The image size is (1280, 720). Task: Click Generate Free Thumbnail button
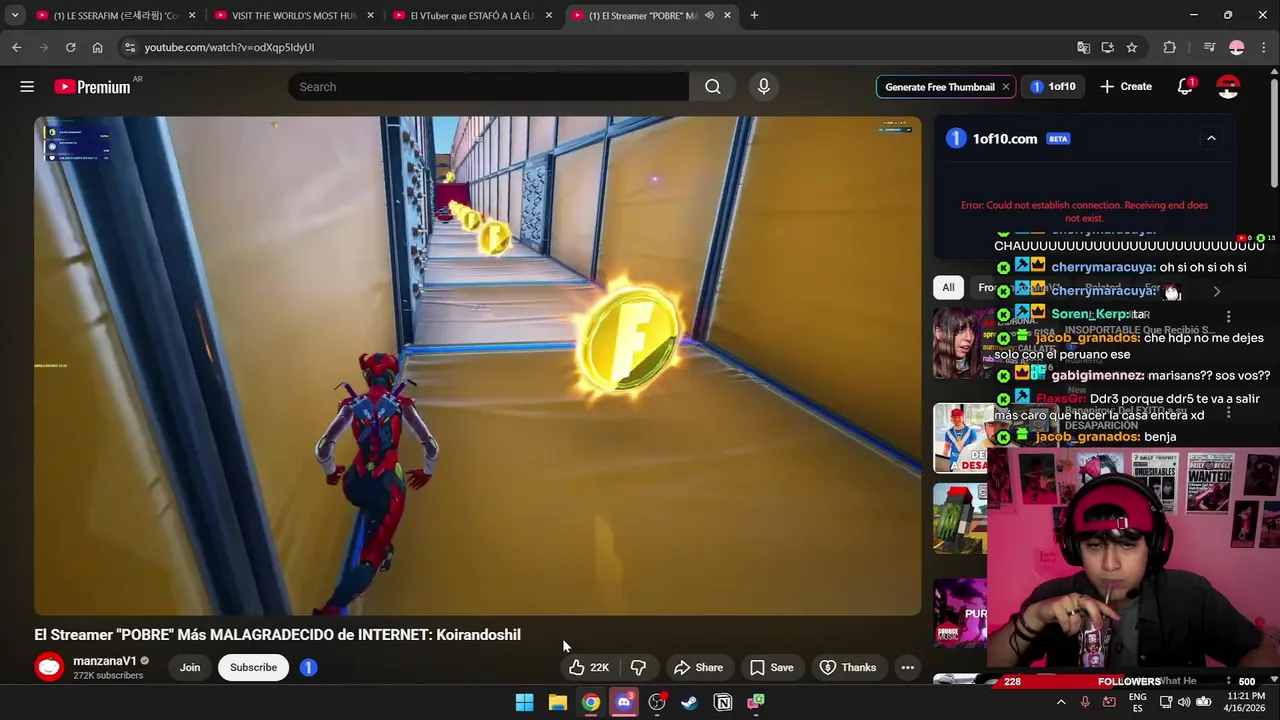939,87
